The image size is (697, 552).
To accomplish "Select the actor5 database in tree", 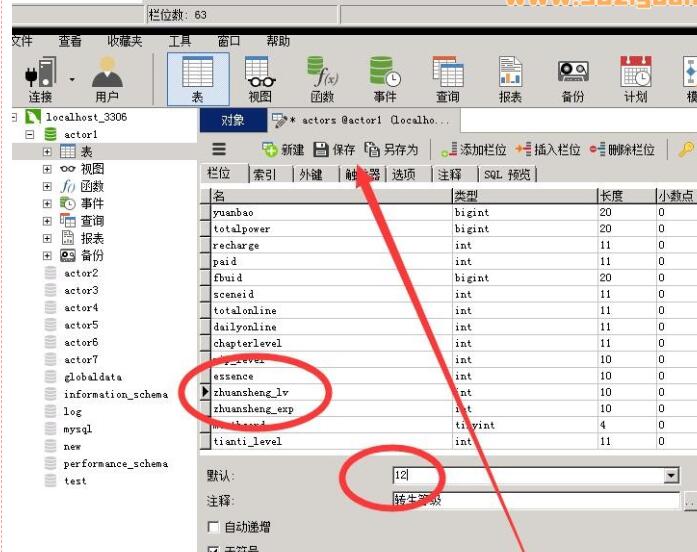I will tap(80, 325).
